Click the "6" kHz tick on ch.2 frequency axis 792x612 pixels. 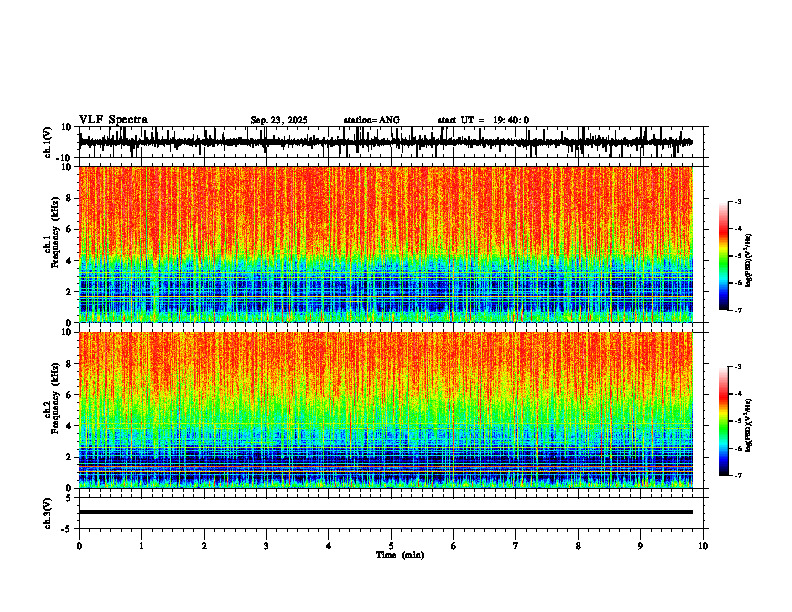pos(70,395)
